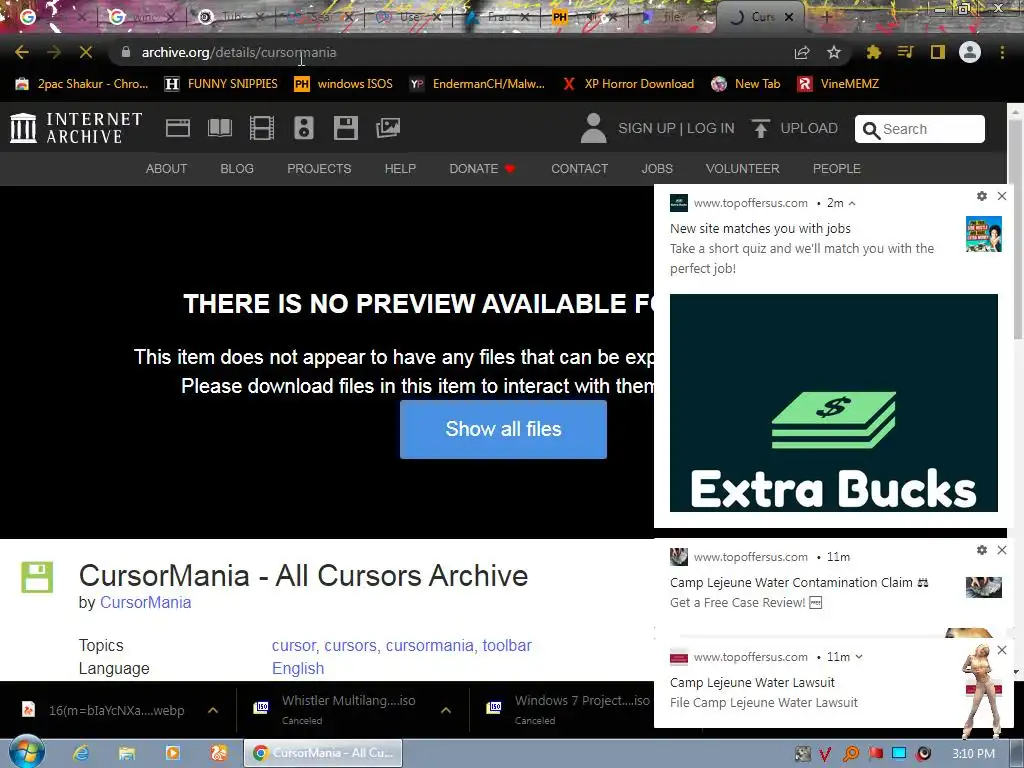This screenshot has height=768, width=1024.
Task: Open the DONATE menu item
Action: coord(483,168)
